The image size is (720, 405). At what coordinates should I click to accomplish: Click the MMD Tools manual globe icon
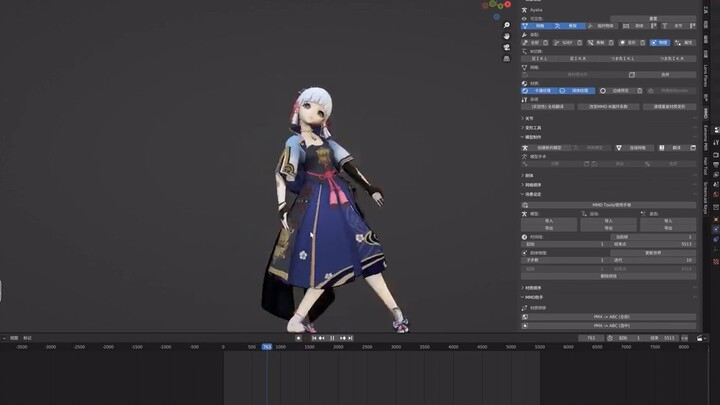525,205
